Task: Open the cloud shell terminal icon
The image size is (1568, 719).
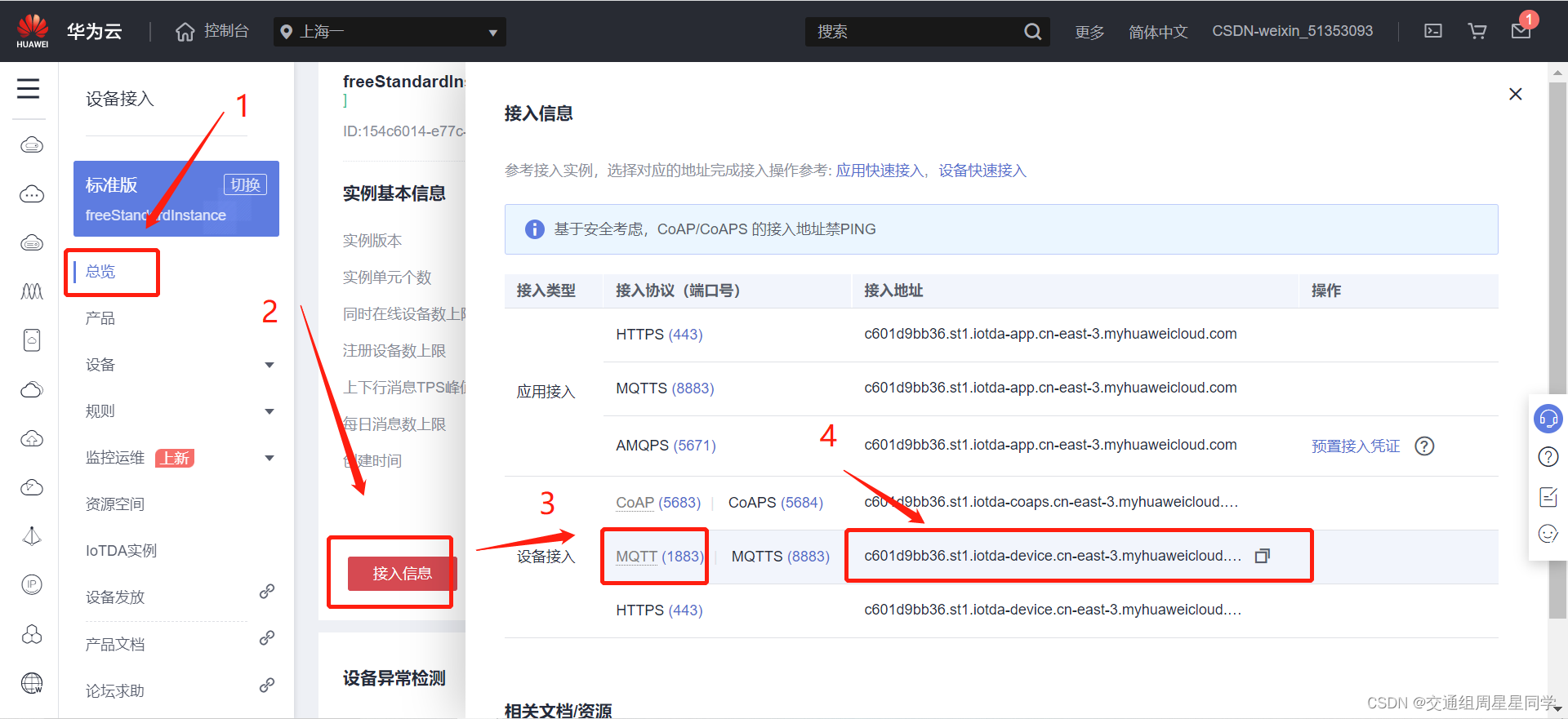Action: coord(1433,31)
